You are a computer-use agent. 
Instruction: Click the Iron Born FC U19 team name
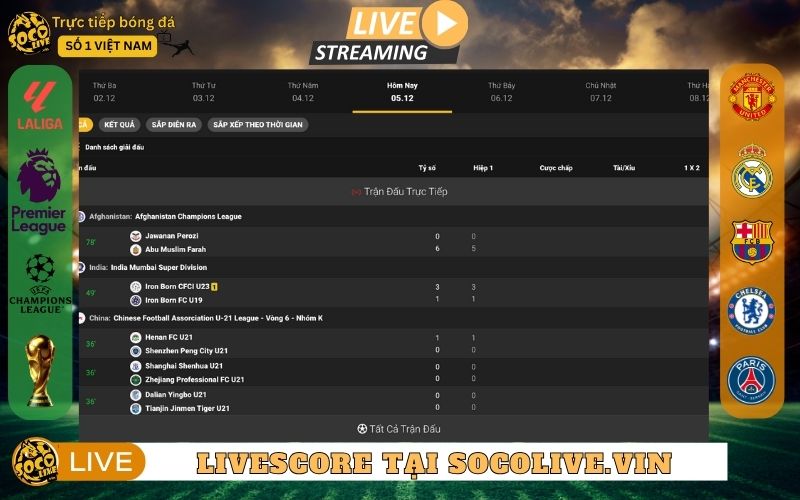(174, 301)
